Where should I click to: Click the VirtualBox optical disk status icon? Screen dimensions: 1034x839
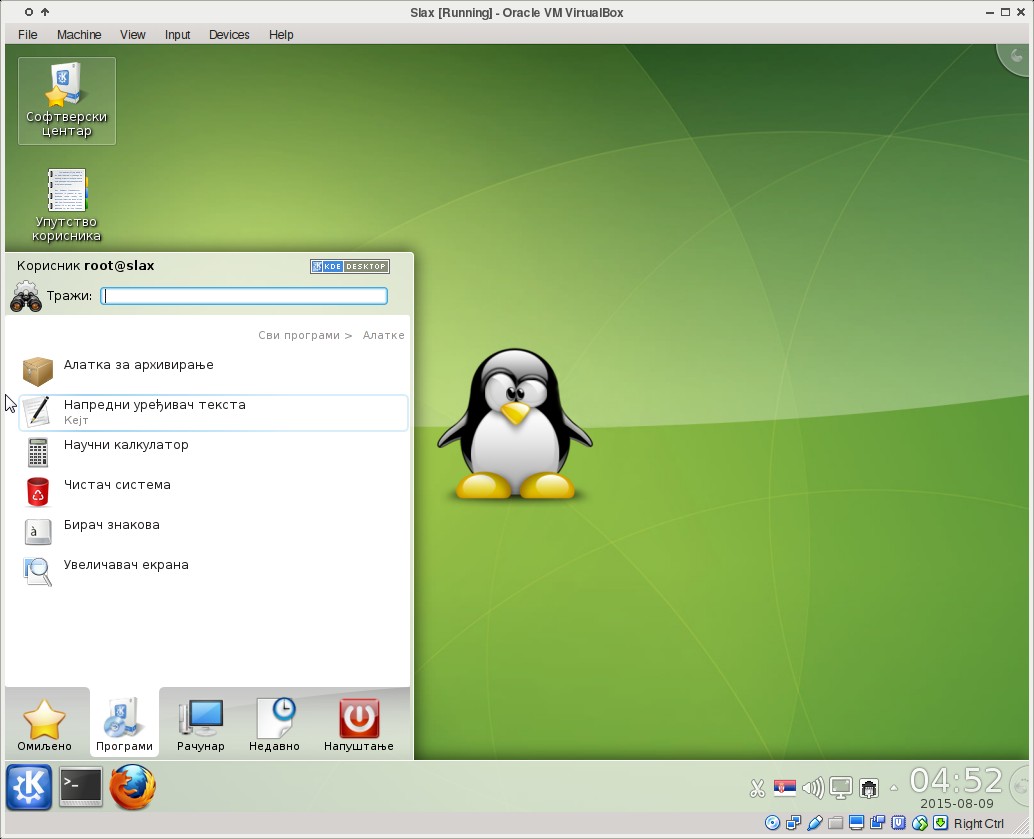tap(772, 823)
